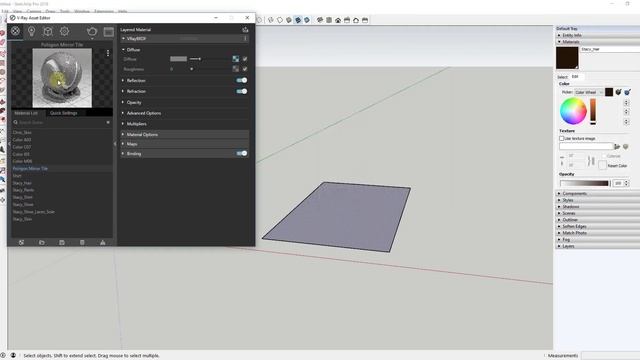Click the match color of object icon
The image size is (640, 360).
618,92
